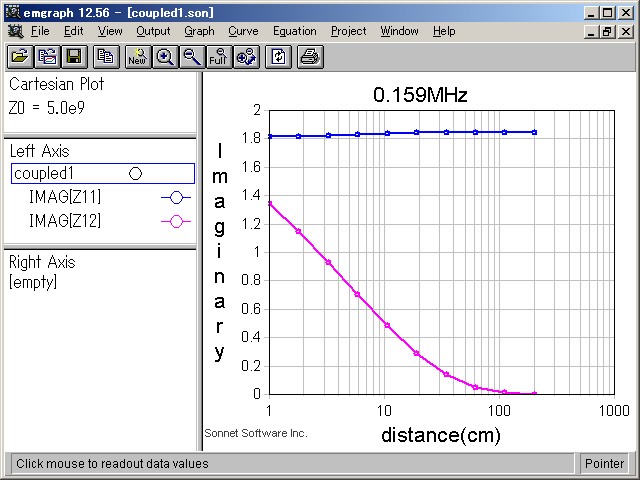Click the New graph toolbar icon
Screen dimensions: 640x480
click(138, 57)
